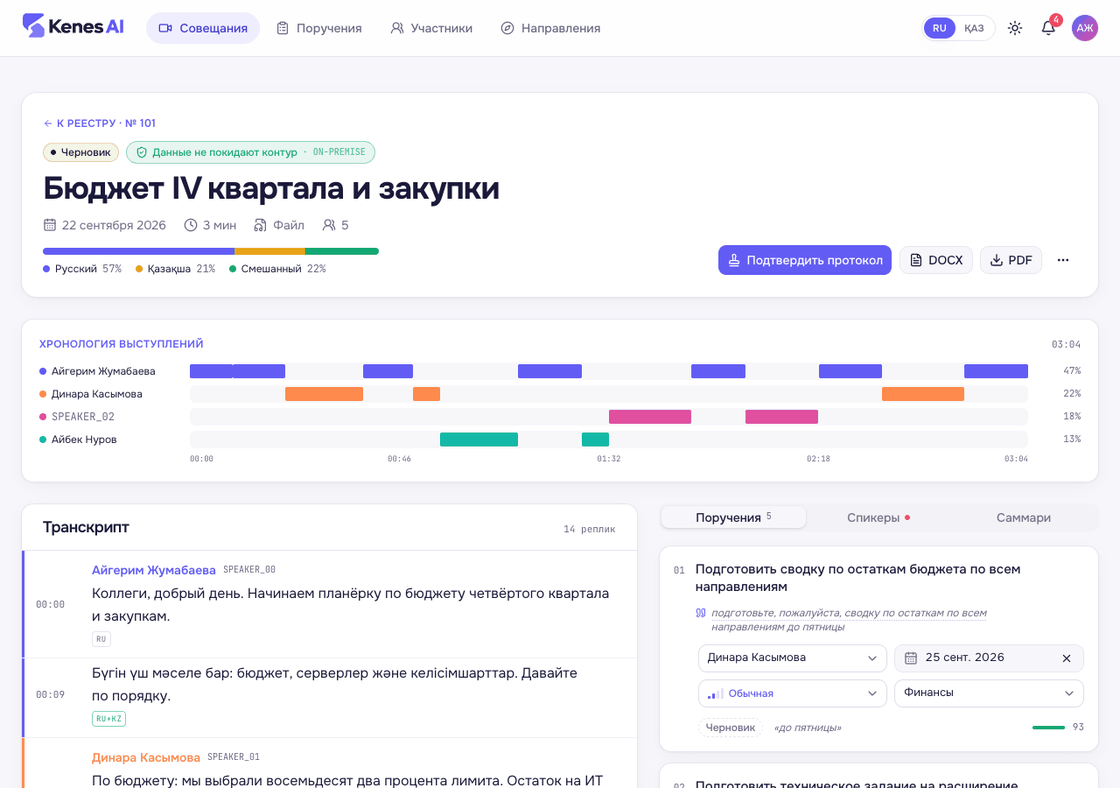Screen dimensions: 1120x788
Task: Open the АЖ user avatar menu
Action: pyautogui.click(x=1084, y=28)
